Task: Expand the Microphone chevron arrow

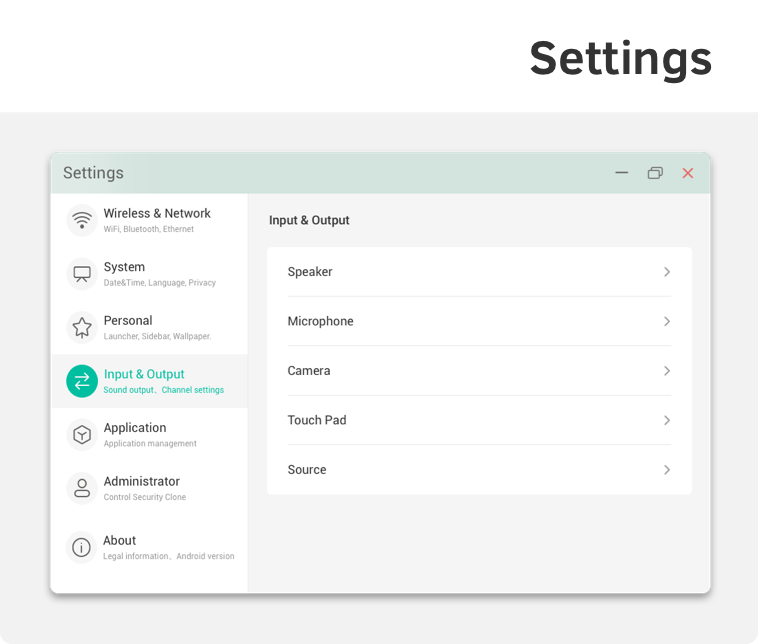Action: coord(667,321)
